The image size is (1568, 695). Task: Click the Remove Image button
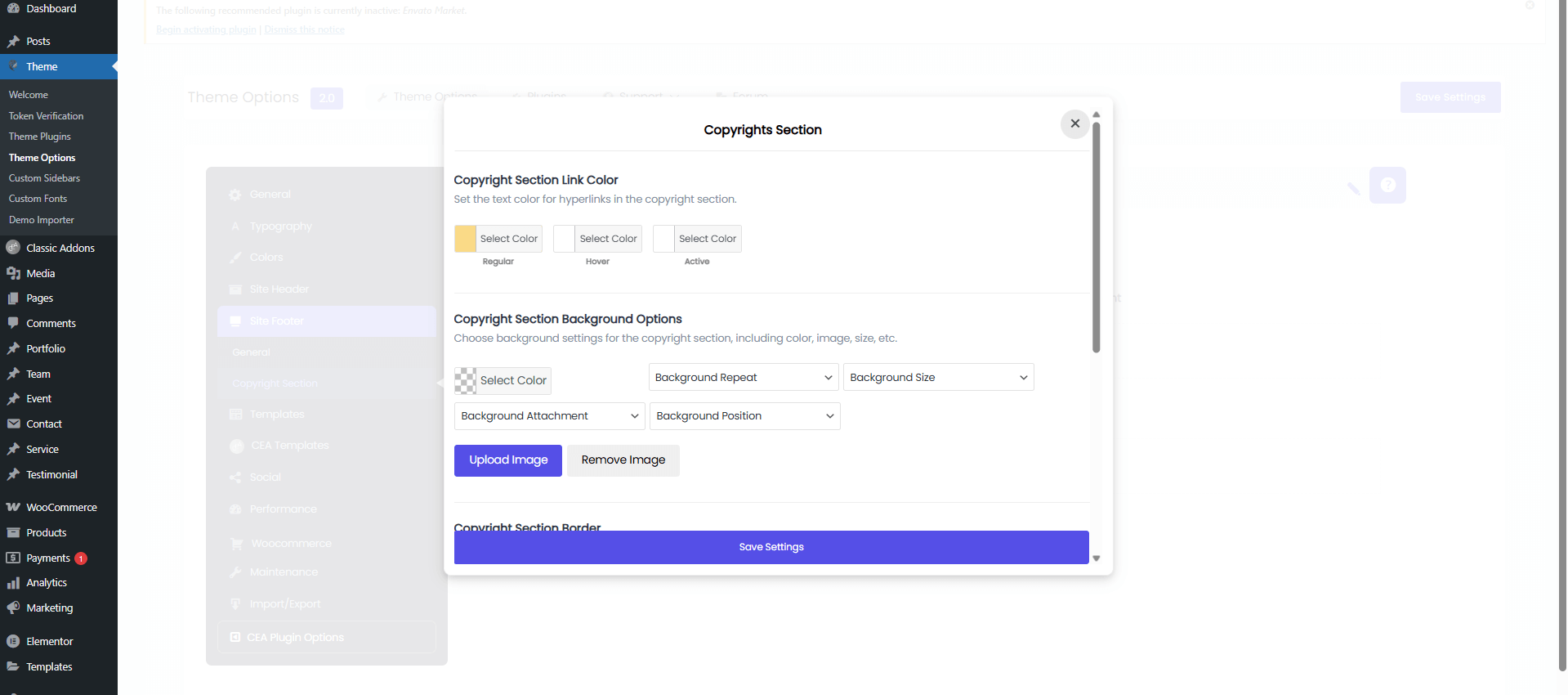[x=623, y=460]
